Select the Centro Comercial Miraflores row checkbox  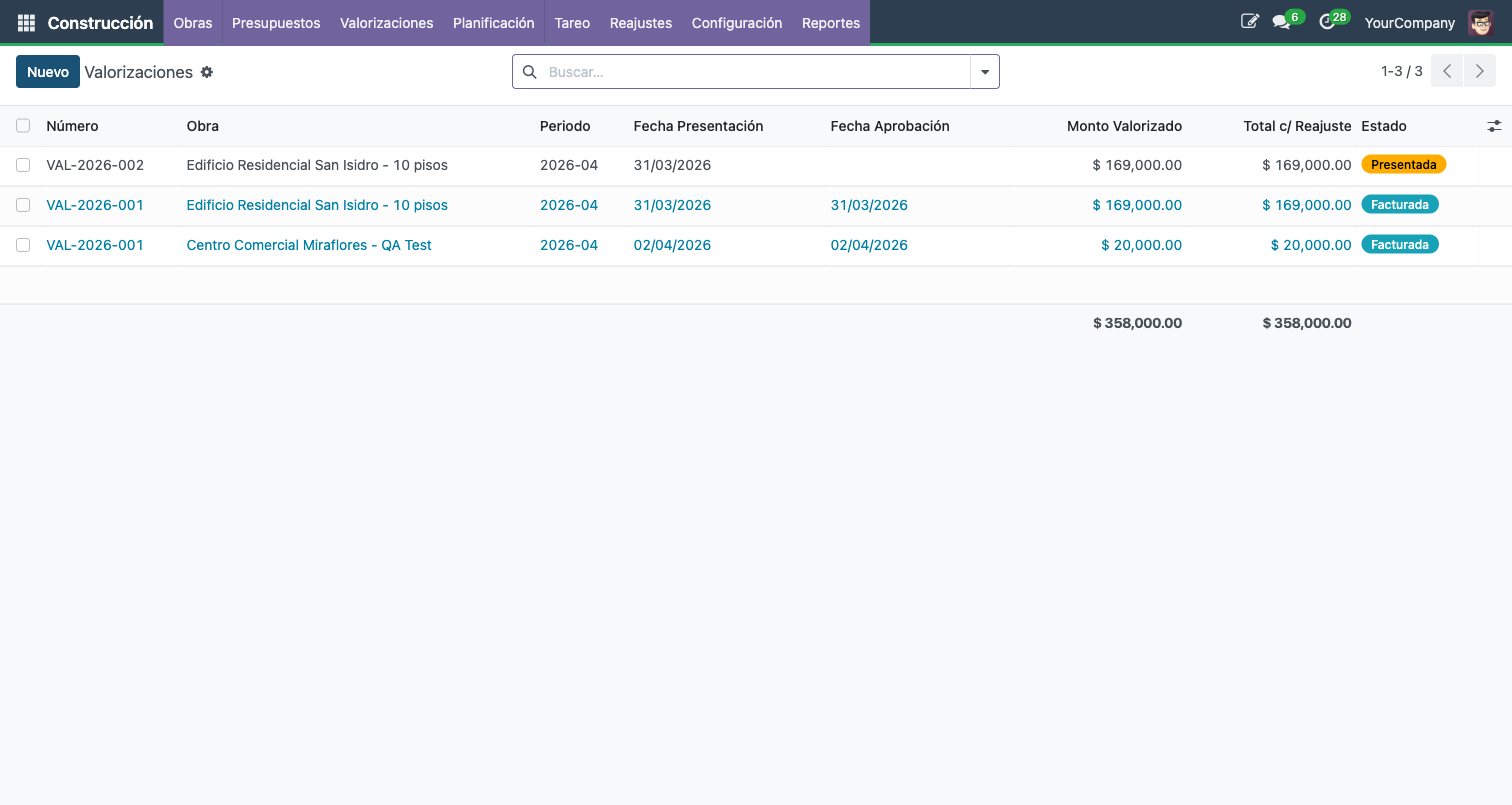point(23,245)
